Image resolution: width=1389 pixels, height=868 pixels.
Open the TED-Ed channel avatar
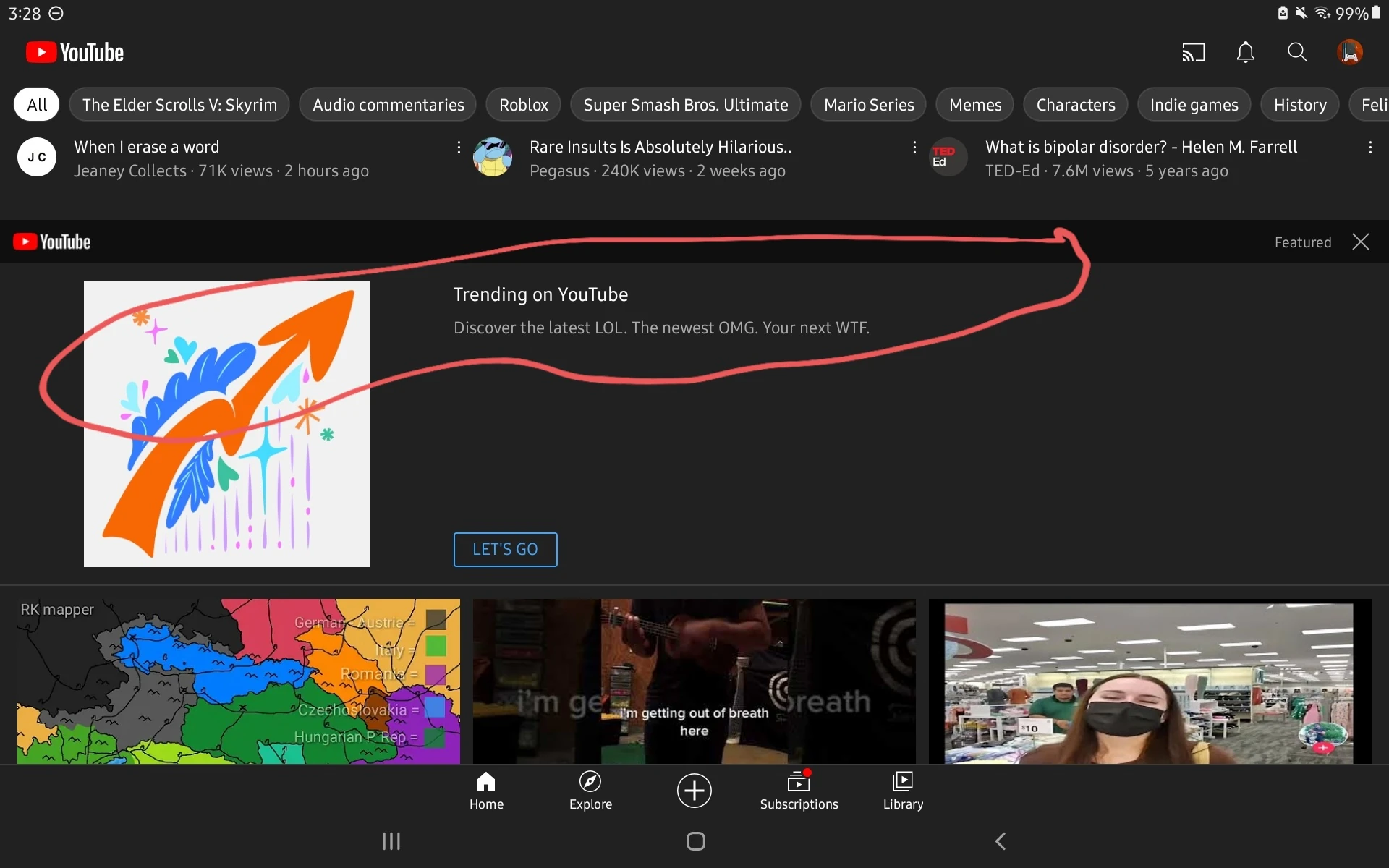tap(948, 157)
